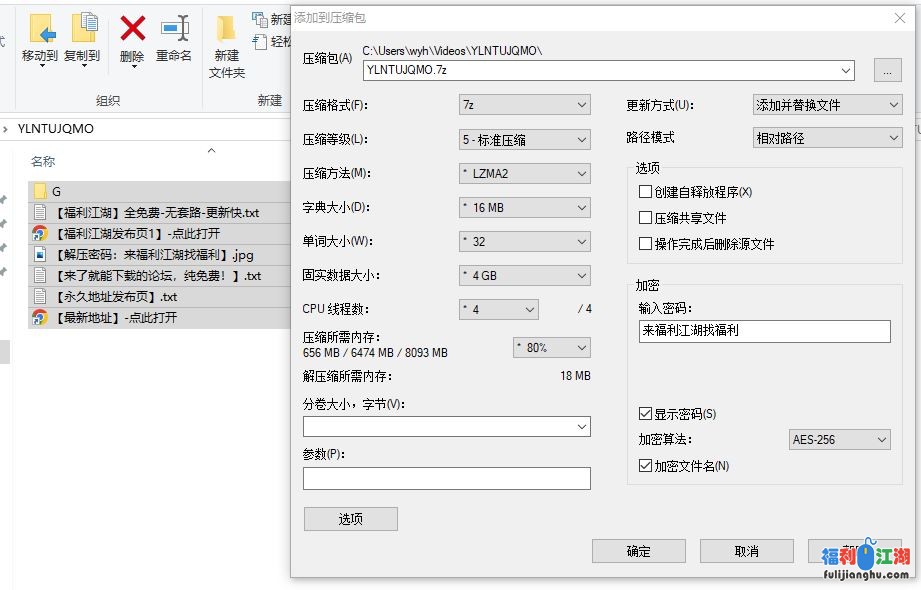Open 【福利江湖发布页1】 browser shortcut
This screenshot has width=921, height=590.
(x=125, y=232)
